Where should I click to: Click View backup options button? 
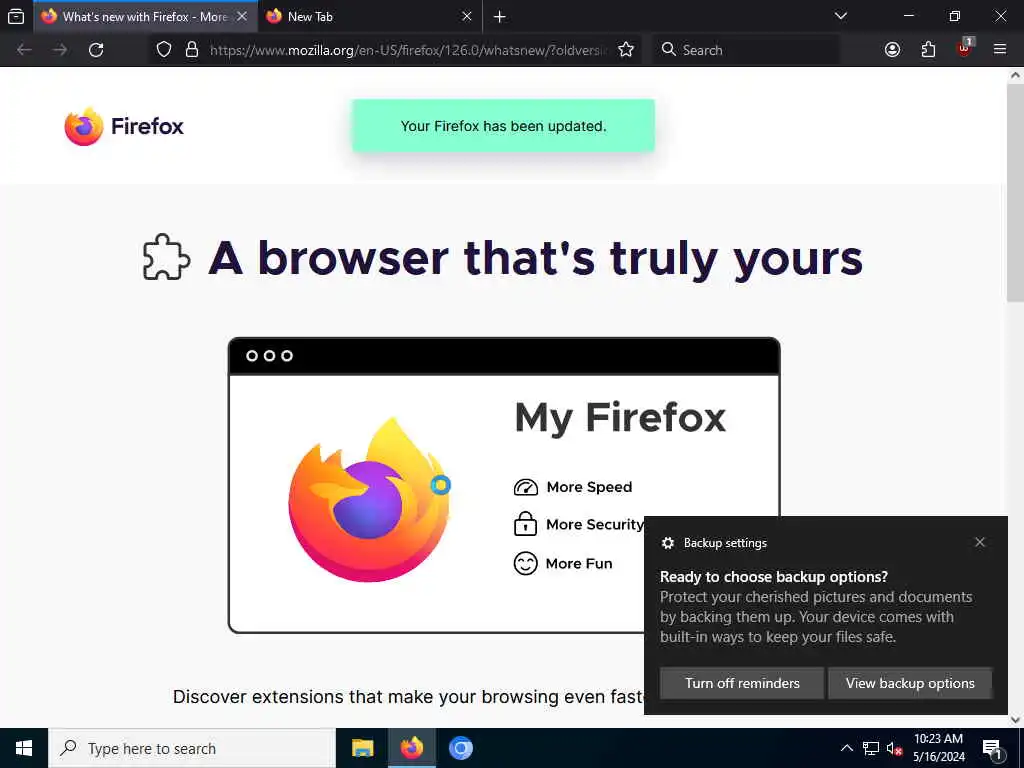910,683
